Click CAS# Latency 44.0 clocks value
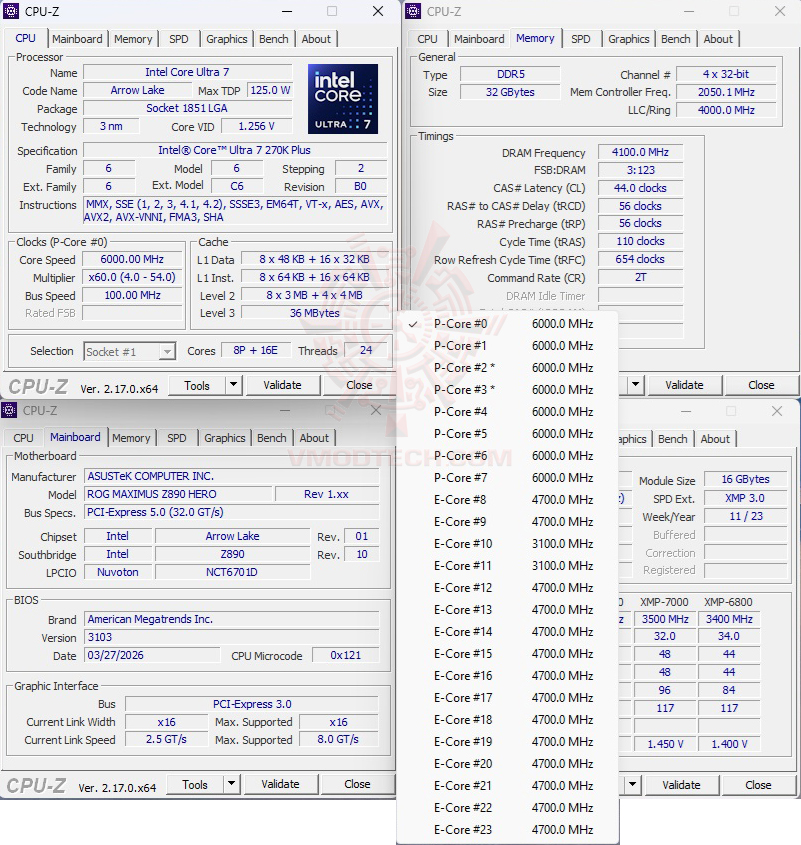The image size is (801, 845). (x=640, y=188)
